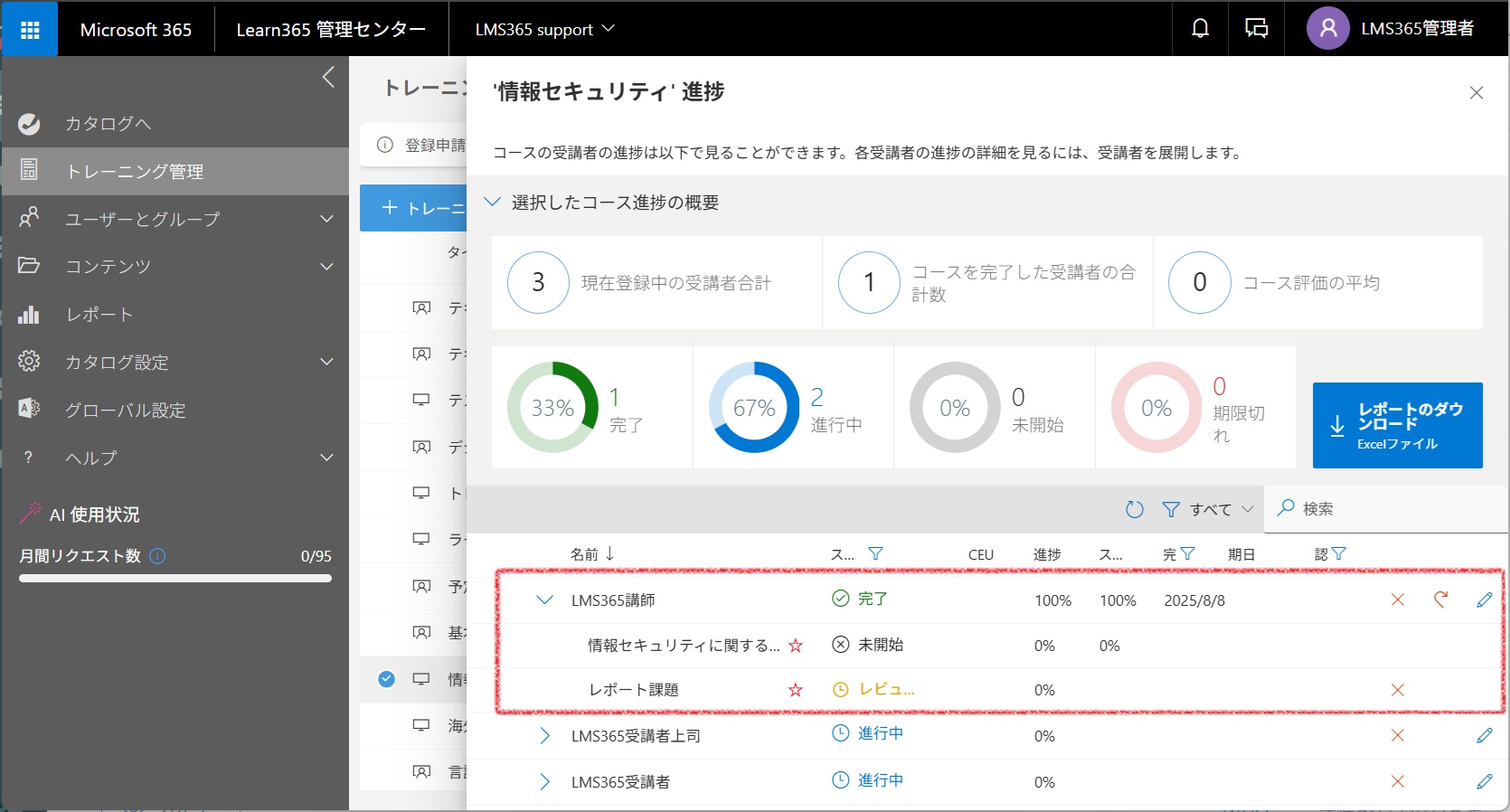Toggle the checked course row checkbox in background list
1510x812 pixels.
[386, 679]
